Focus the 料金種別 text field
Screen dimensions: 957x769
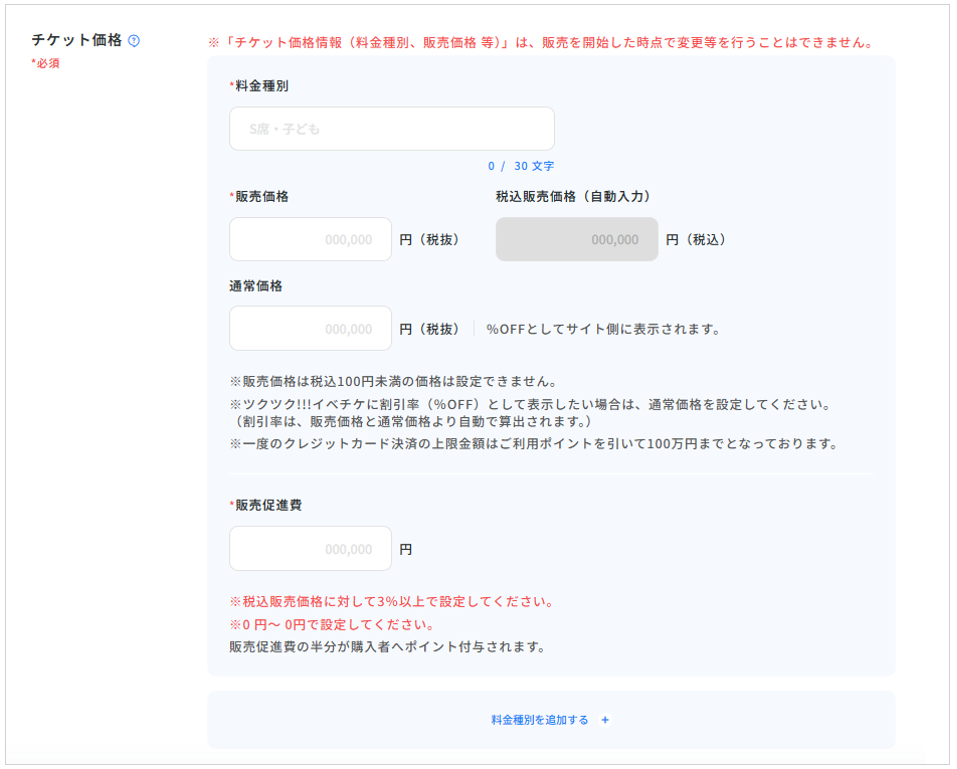click(391, 129)
